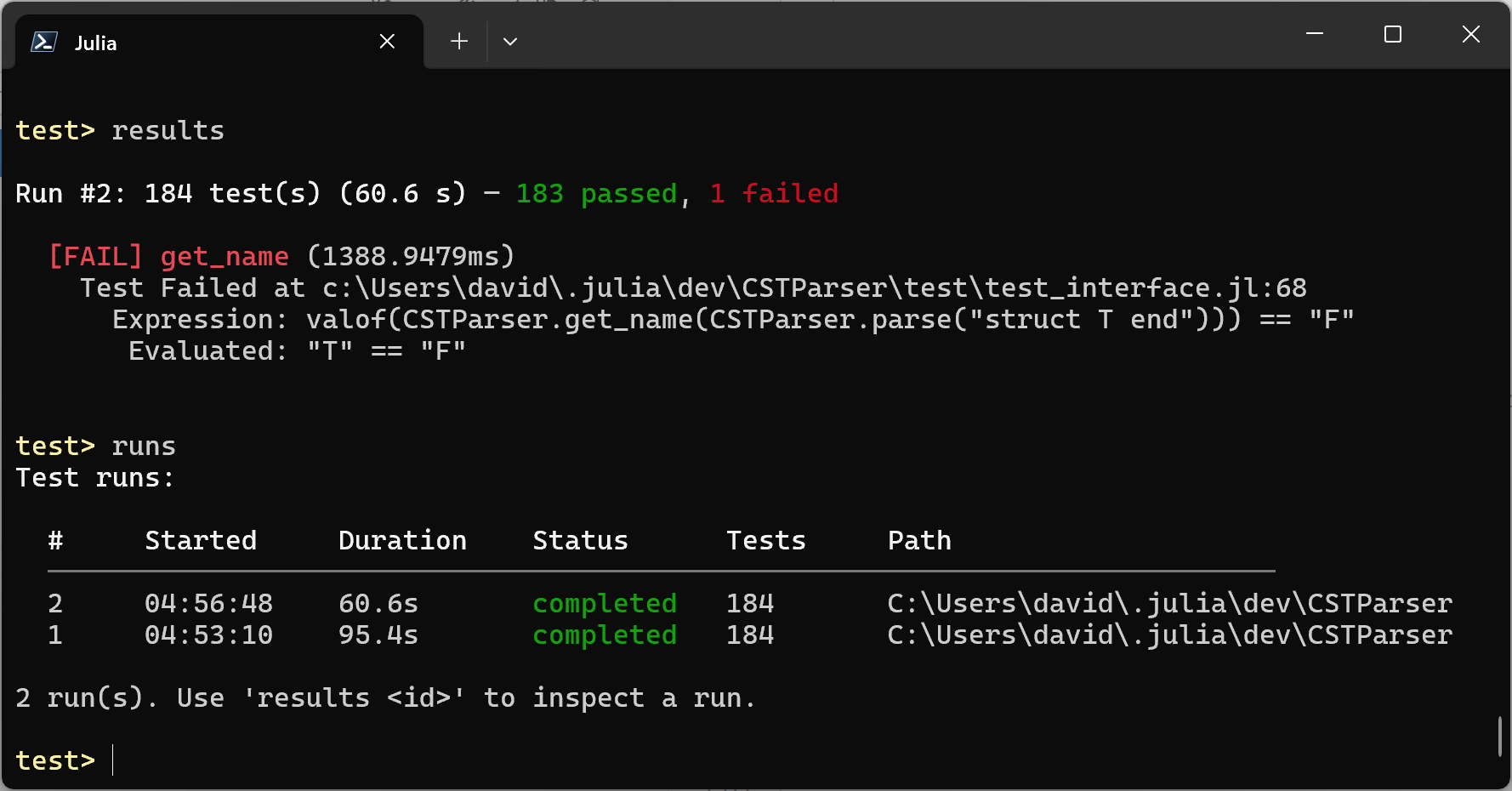Click the Evaluated comparison line

click(x=296, y=350)
